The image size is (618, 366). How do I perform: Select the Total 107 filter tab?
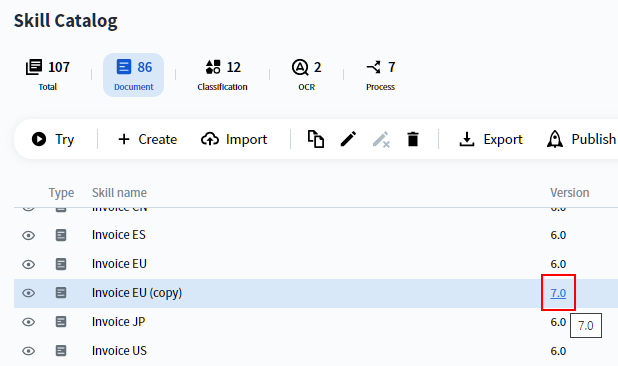pos(48,75)
